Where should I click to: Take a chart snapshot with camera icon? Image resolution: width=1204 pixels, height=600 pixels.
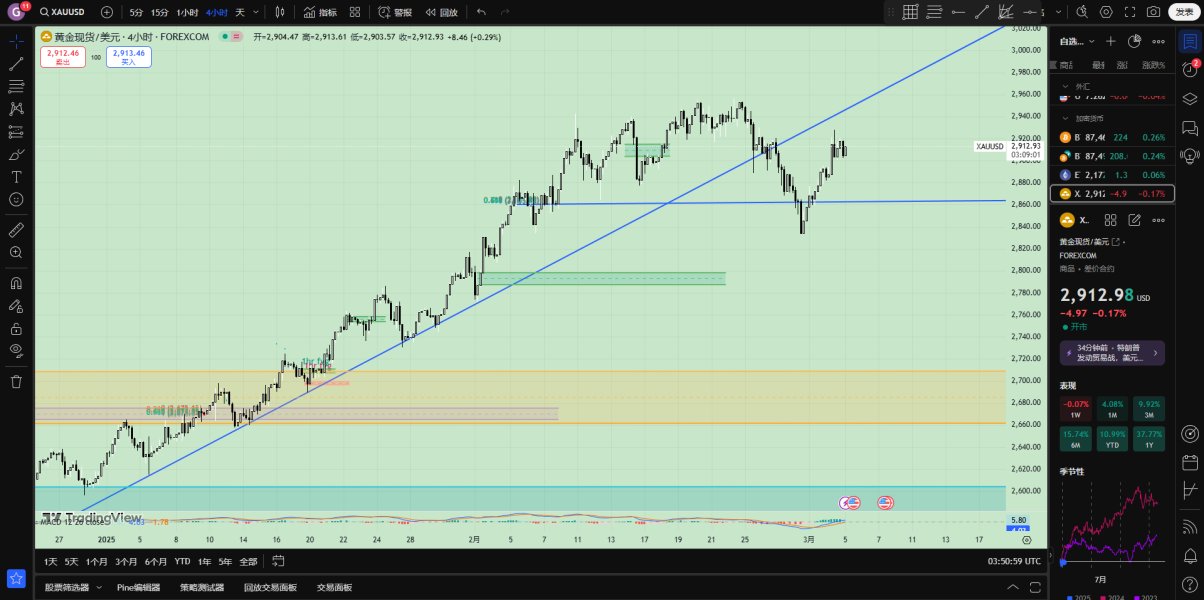1153,12
